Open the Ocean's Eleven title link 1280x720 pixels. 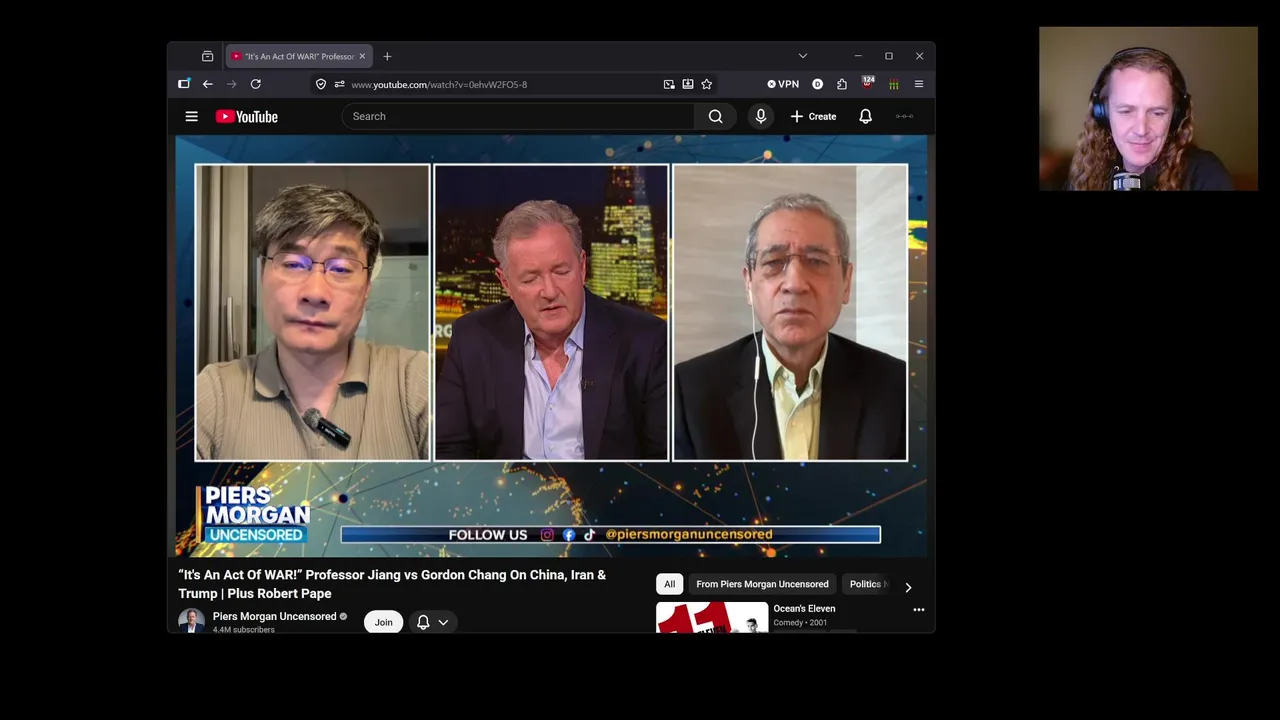(x=804, y=608)
